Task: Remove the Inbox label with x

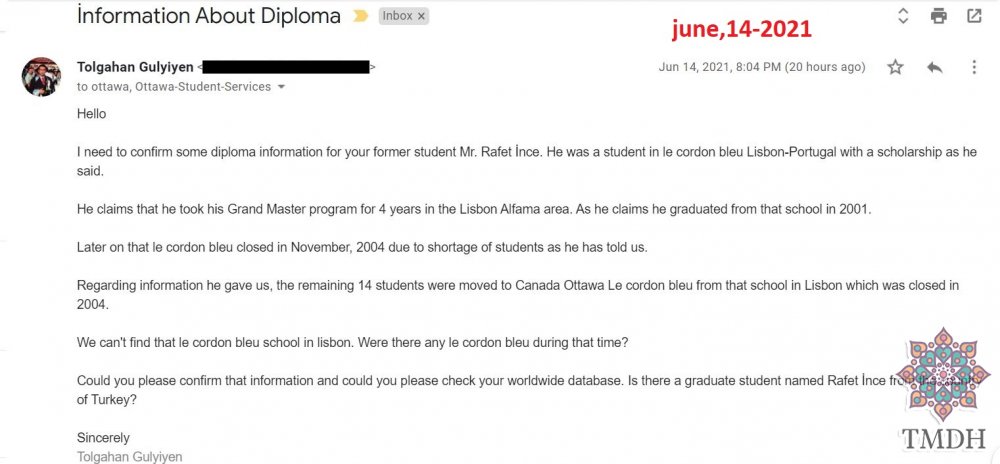Action: click(421, 17)
